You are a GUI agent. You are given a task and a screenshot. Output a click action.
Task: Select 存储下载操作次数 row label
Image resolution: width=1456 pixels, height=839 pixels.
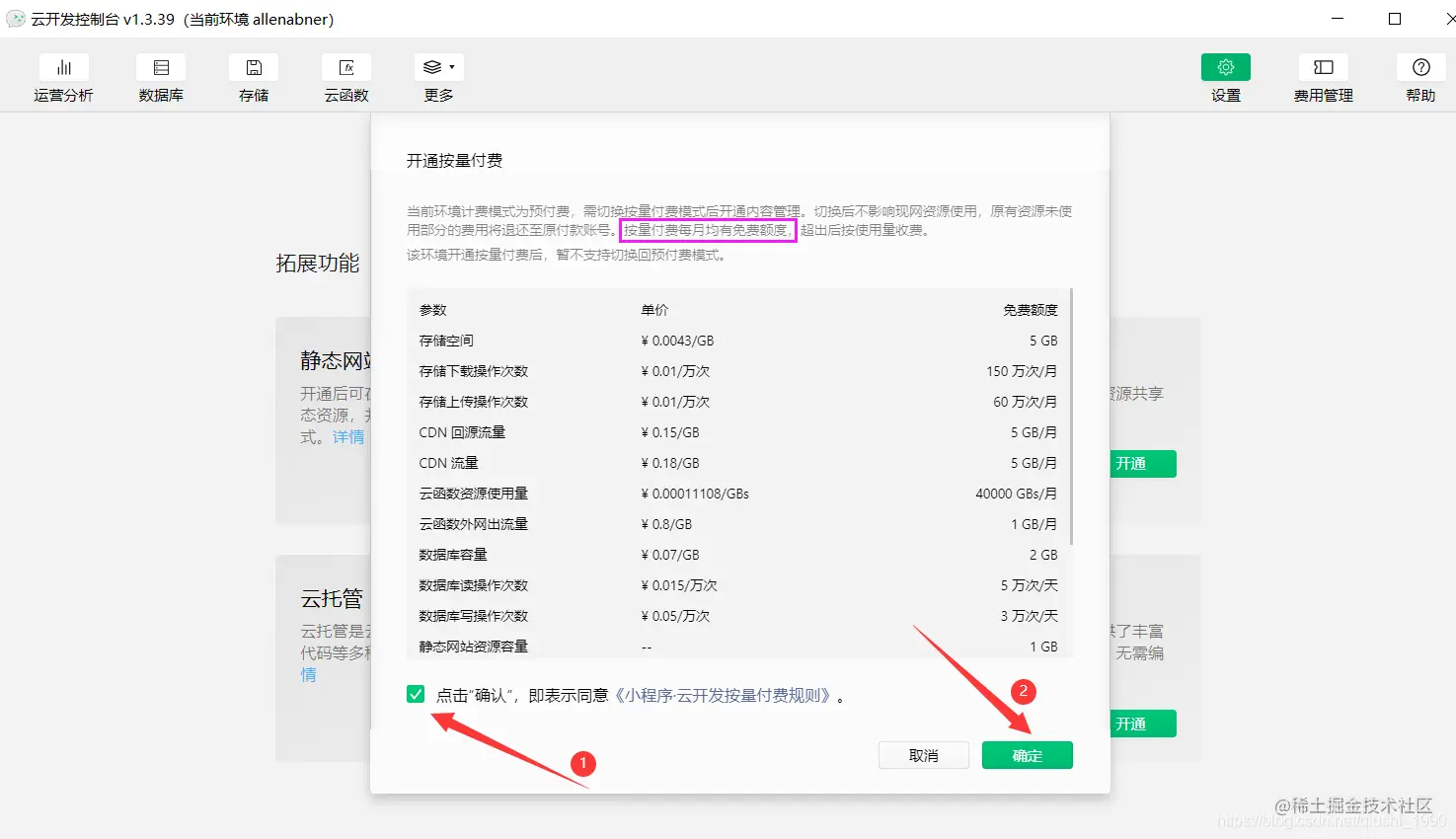(474, 371)
